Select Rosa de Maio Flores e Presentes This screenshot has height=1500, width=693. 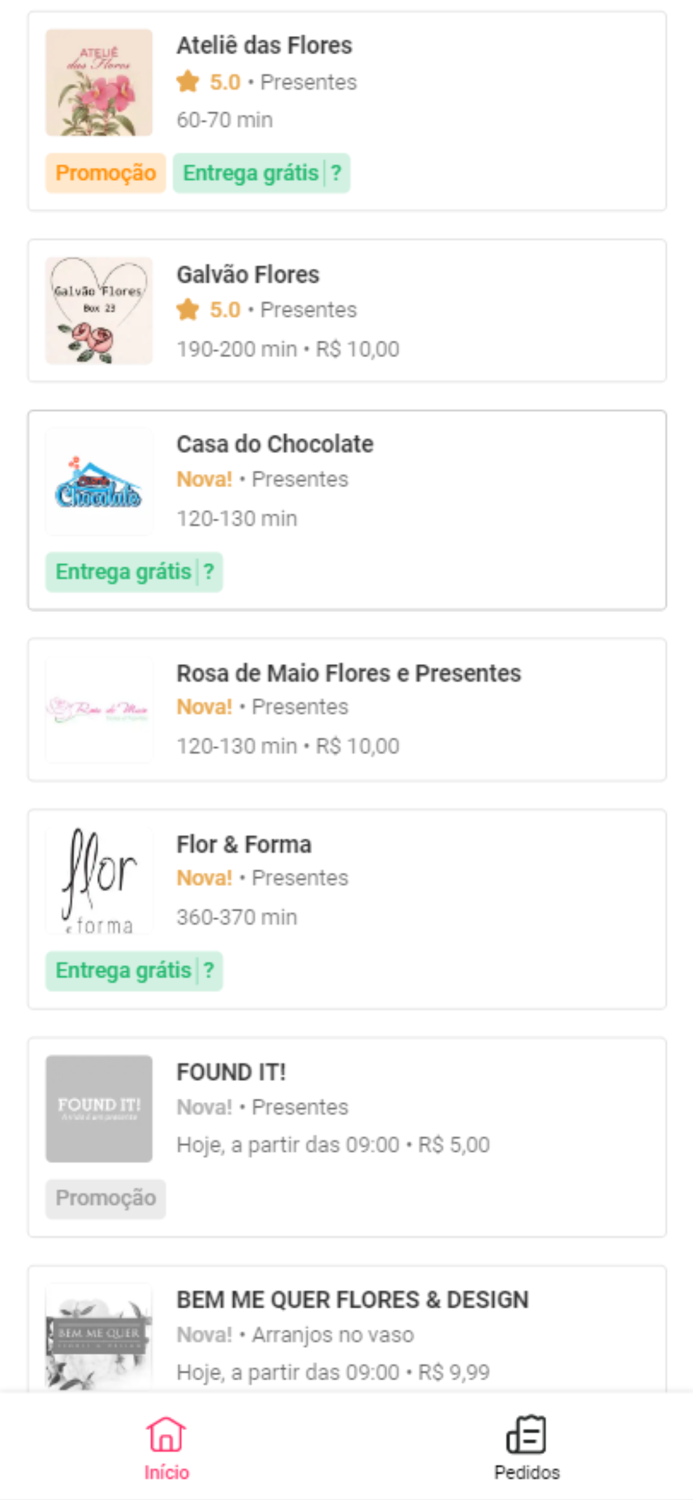(346, 708)
